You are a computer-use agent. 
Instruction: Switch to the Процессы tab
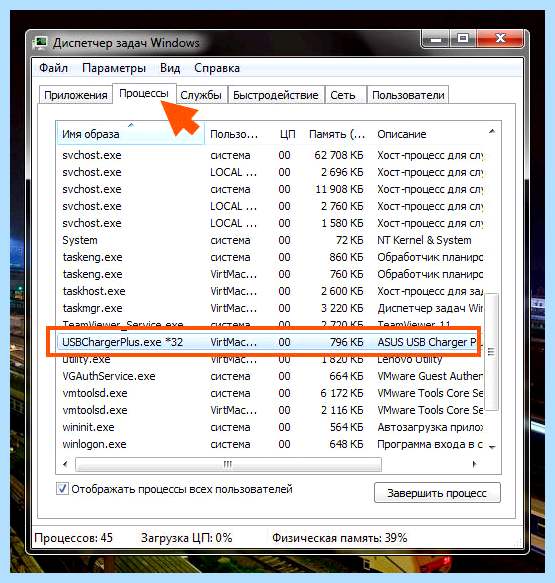pyautogui.click(x=144, y=93)
